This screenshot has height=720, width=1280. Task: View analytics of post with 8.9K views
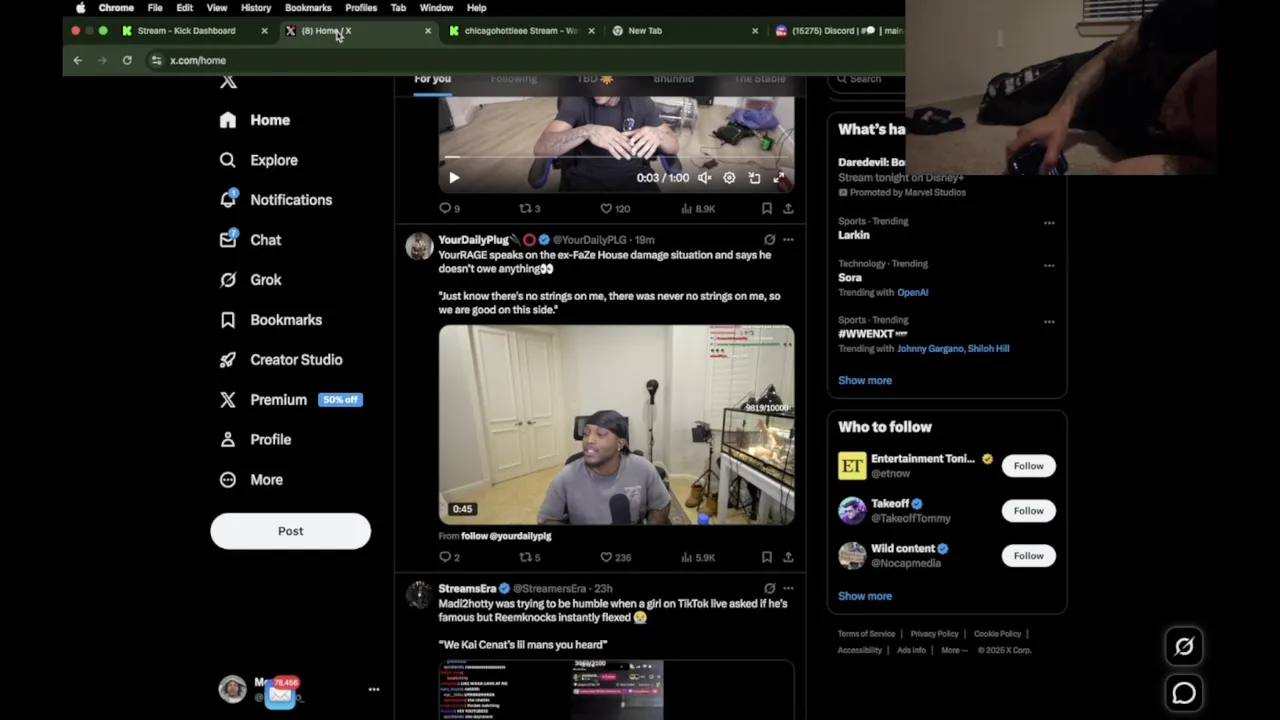coord(698,208)
